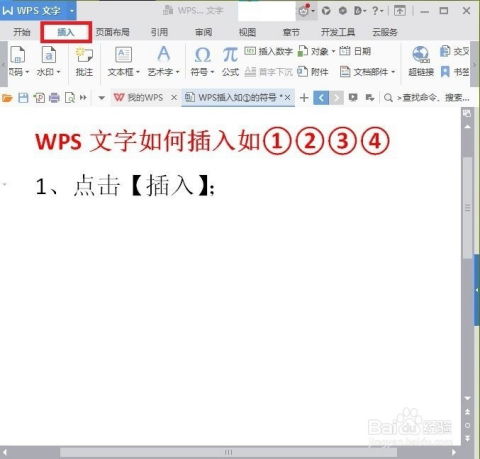Expand the arrow beside WPS 文字 title
Screen dimensions: 480x459
pyautogui.click(x=72, y=11)
